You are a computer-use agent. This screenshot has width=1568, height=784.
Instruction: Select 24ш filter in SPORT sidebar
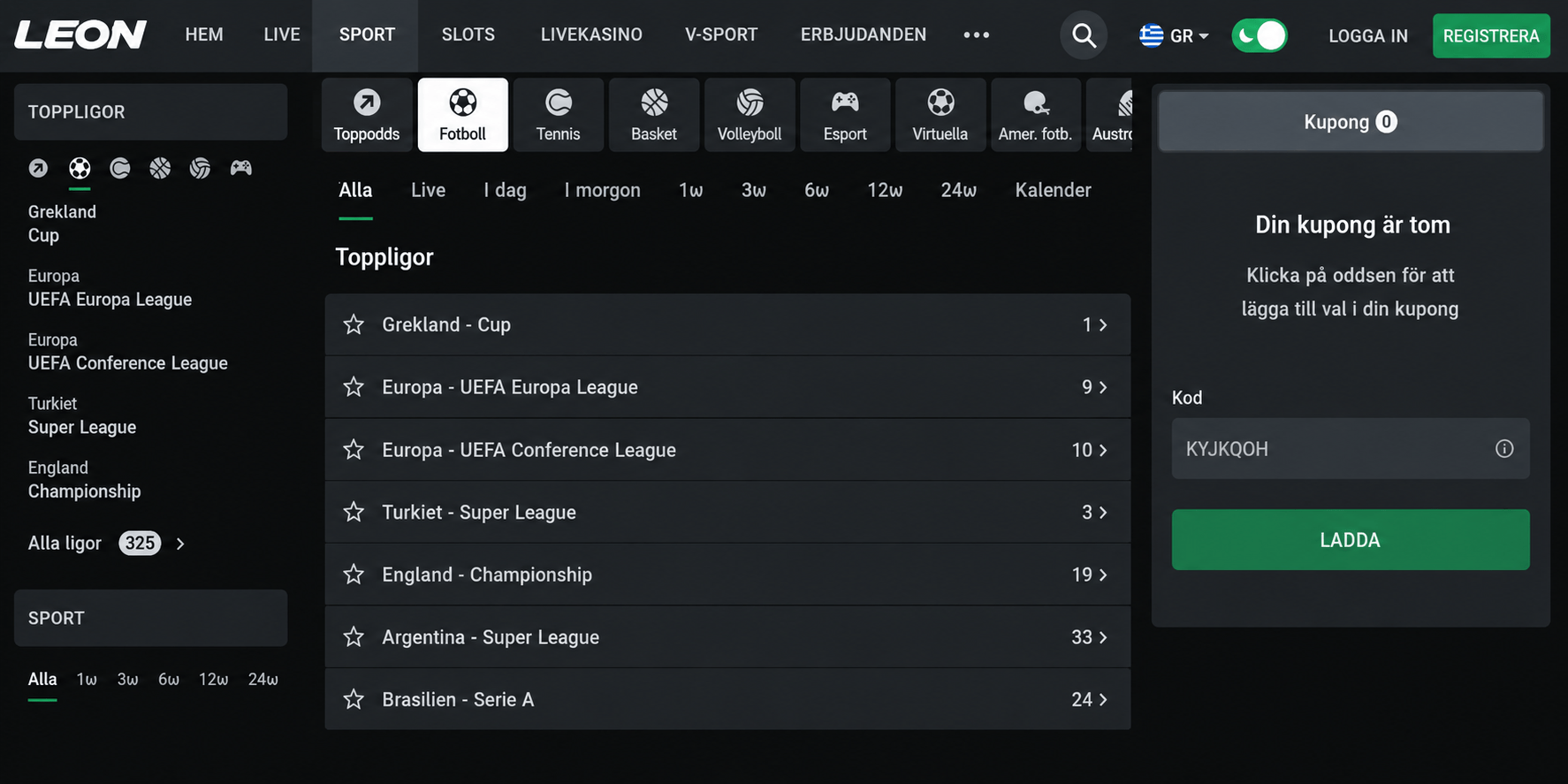[x=263, y=679]
